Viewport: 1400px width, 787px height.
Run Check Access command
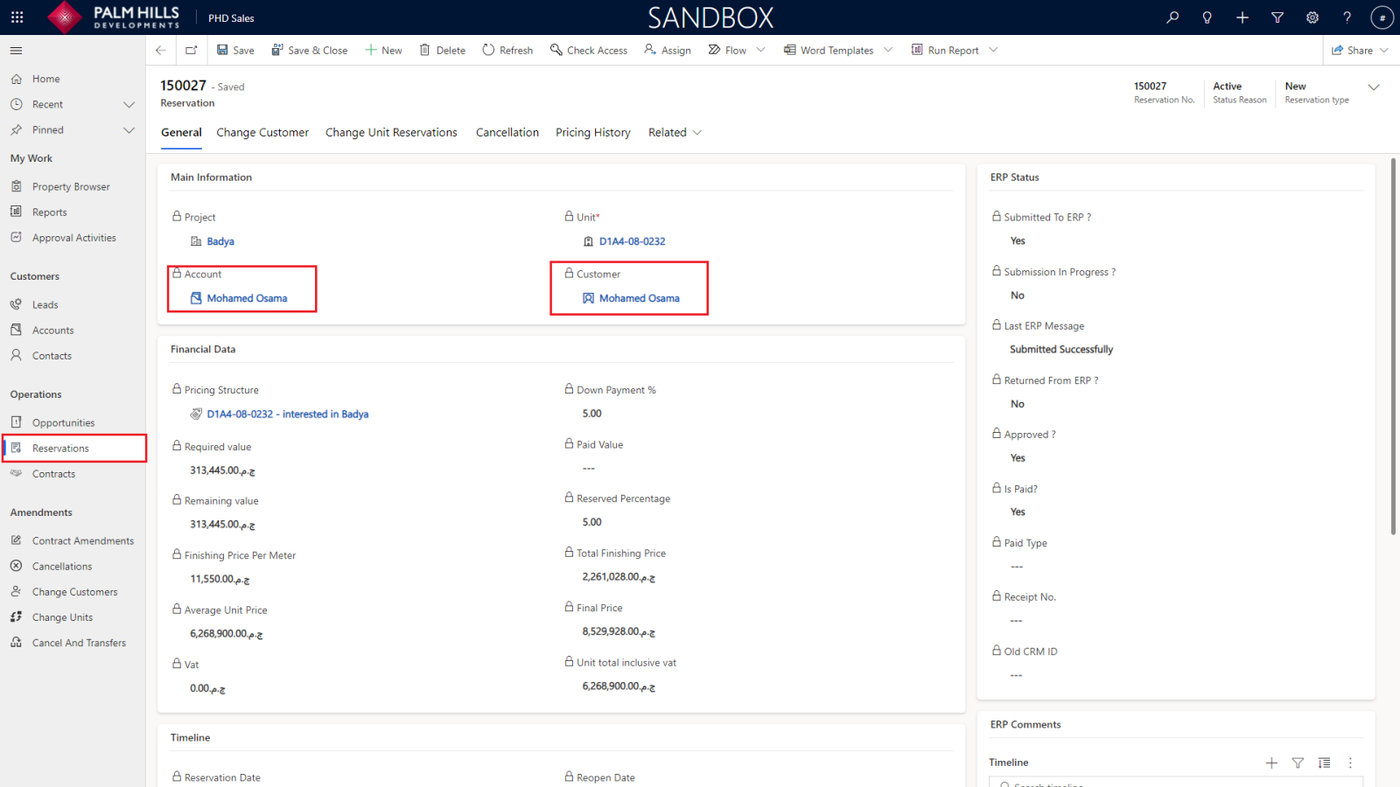point(589,50)
